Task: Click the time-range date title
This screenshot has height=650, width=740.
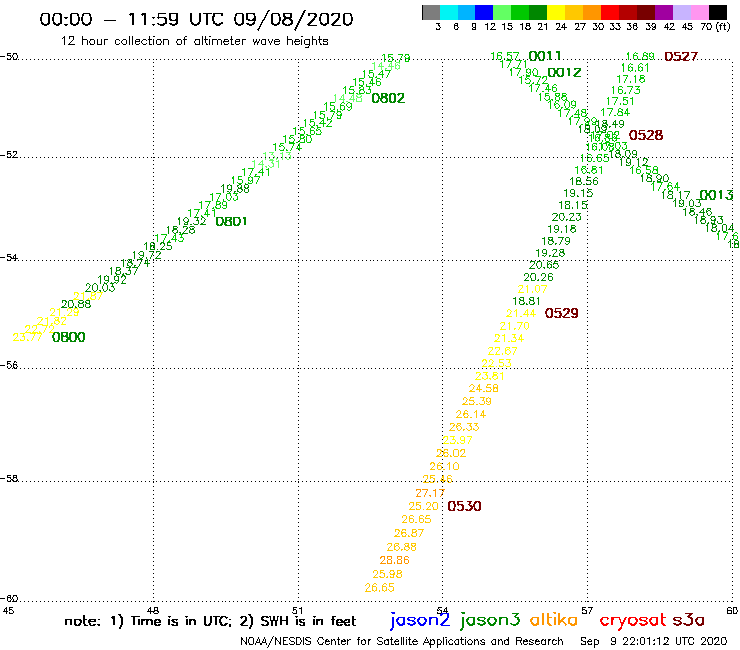Action: pos(196,19)
